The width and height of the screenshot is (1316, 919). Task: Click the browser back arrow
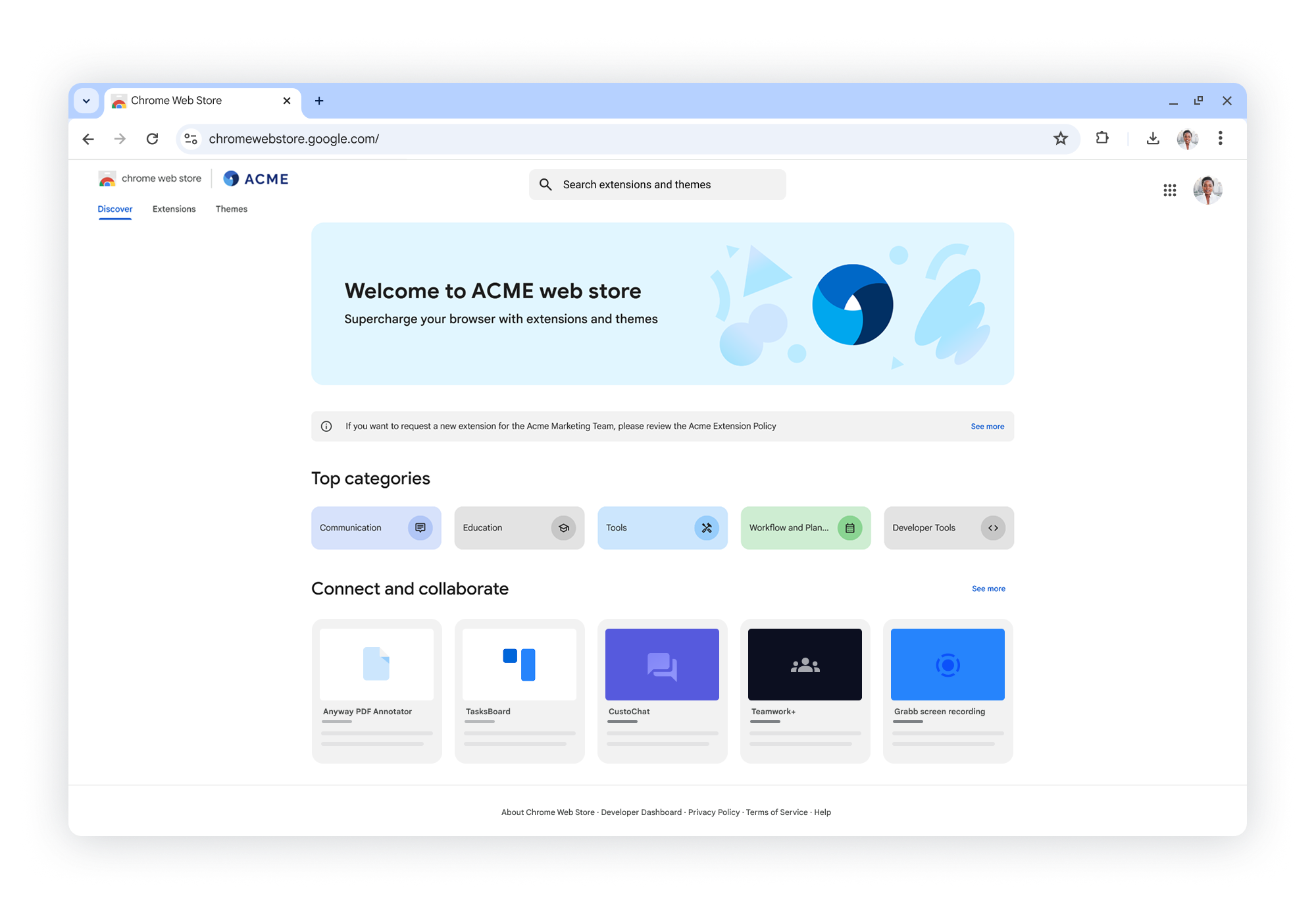pos(88,139)
